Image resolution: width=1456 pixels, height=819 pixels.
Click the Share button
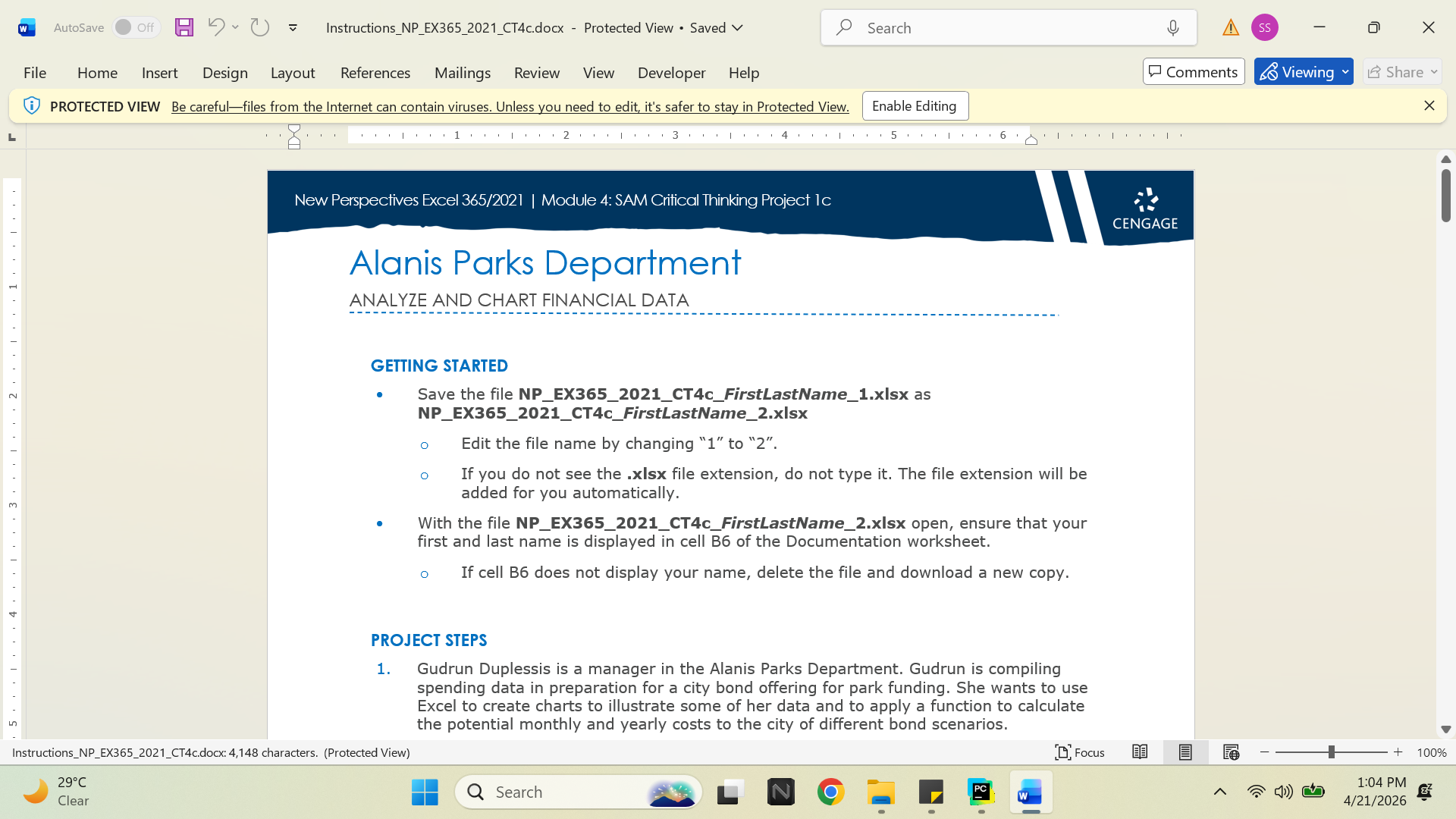point(1395,71)
